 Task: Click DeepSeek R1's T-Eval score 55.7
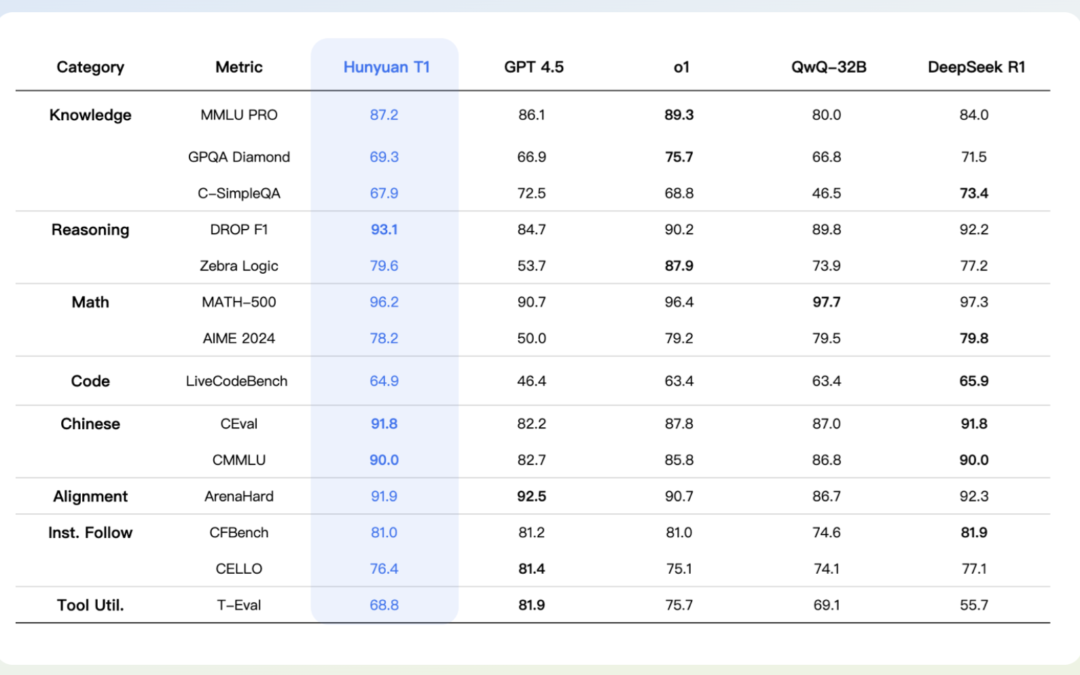[973, 605]
